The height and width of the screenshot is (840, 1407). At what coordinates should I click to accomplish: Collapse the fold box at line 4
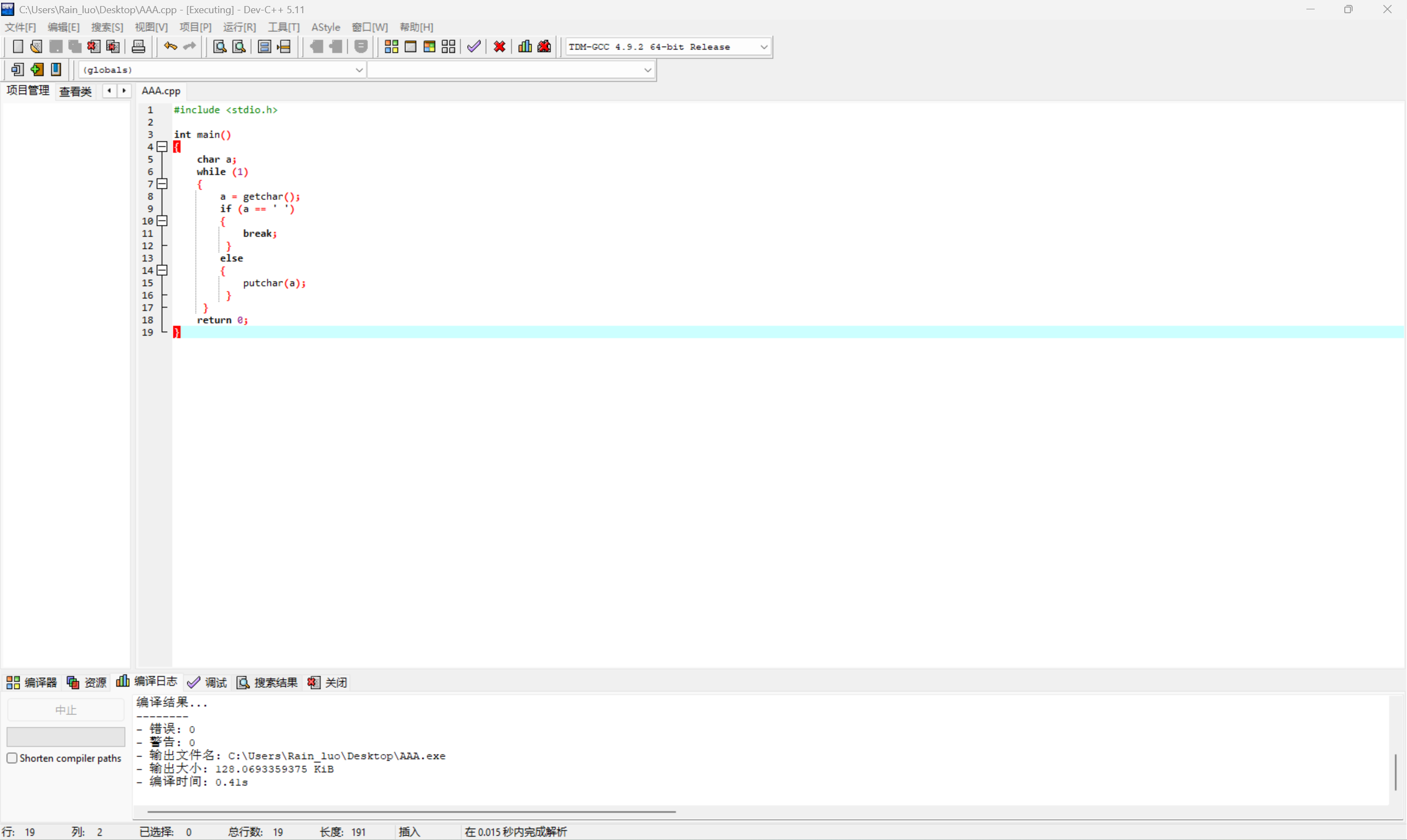point(162,147)
